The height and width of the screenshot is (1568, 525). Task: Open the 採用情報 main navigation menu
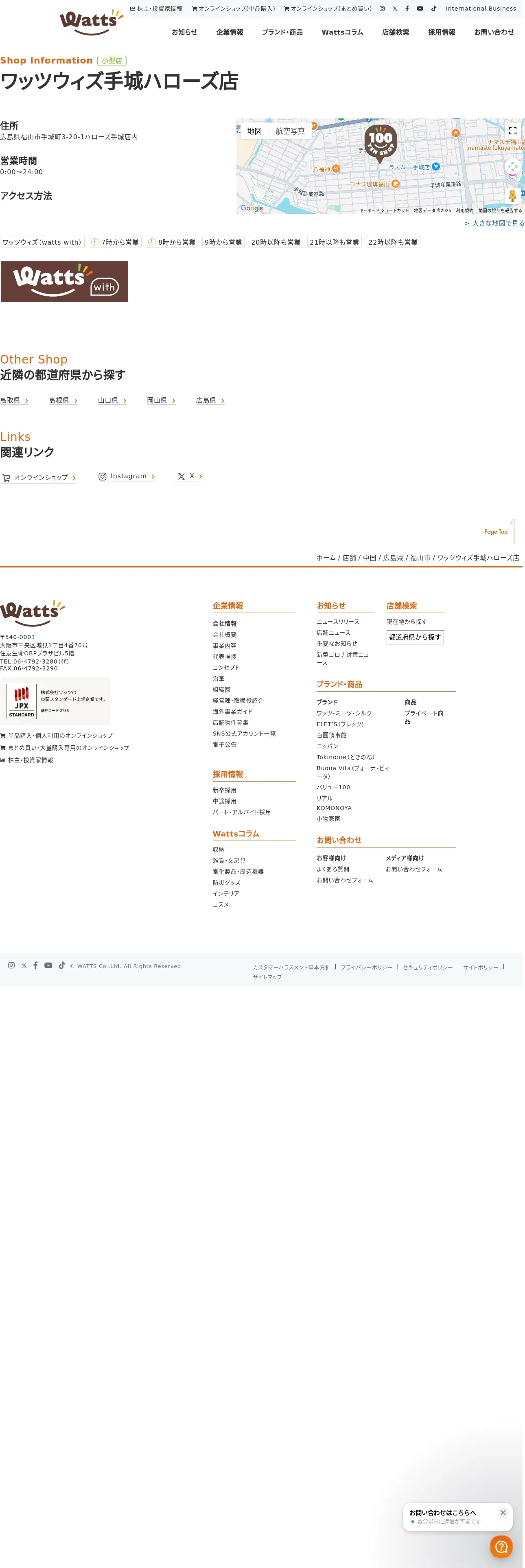pos(442,32)
